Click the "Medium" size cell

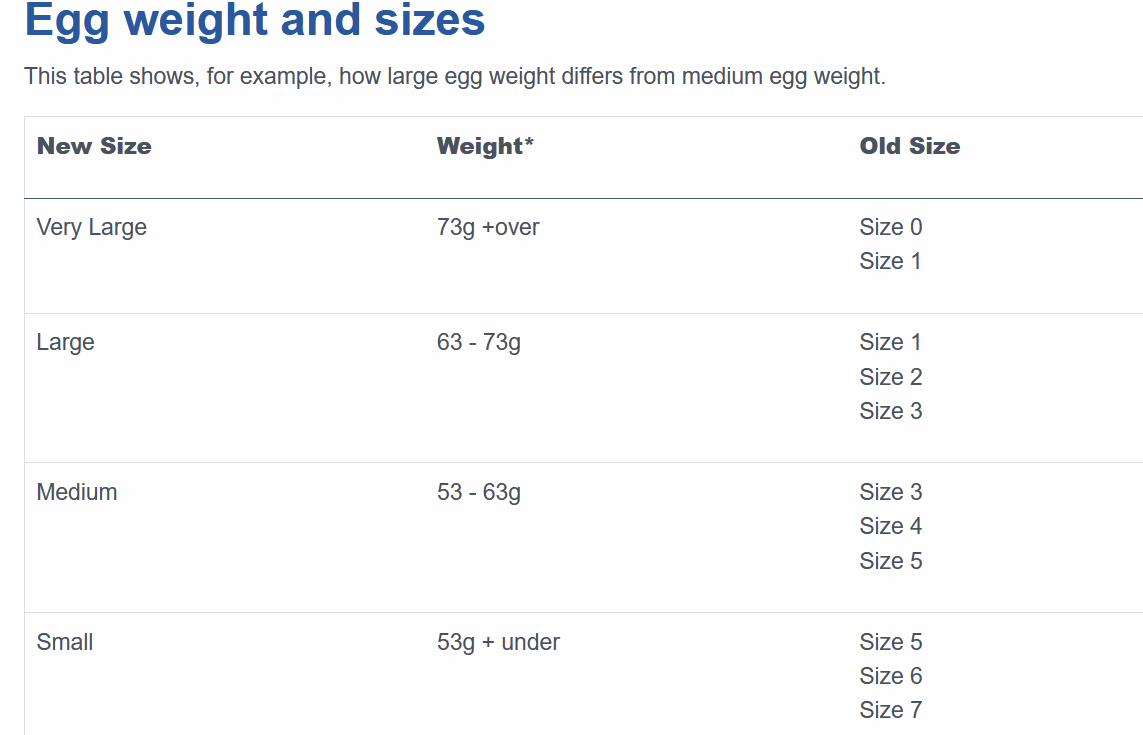(76, 493)
